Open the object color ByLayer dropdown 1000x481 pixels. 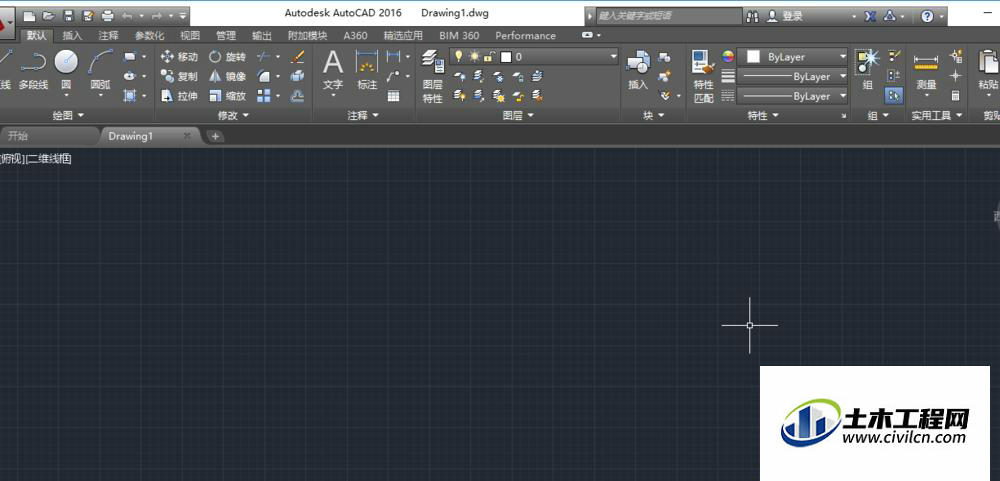(x=793, y=57)
